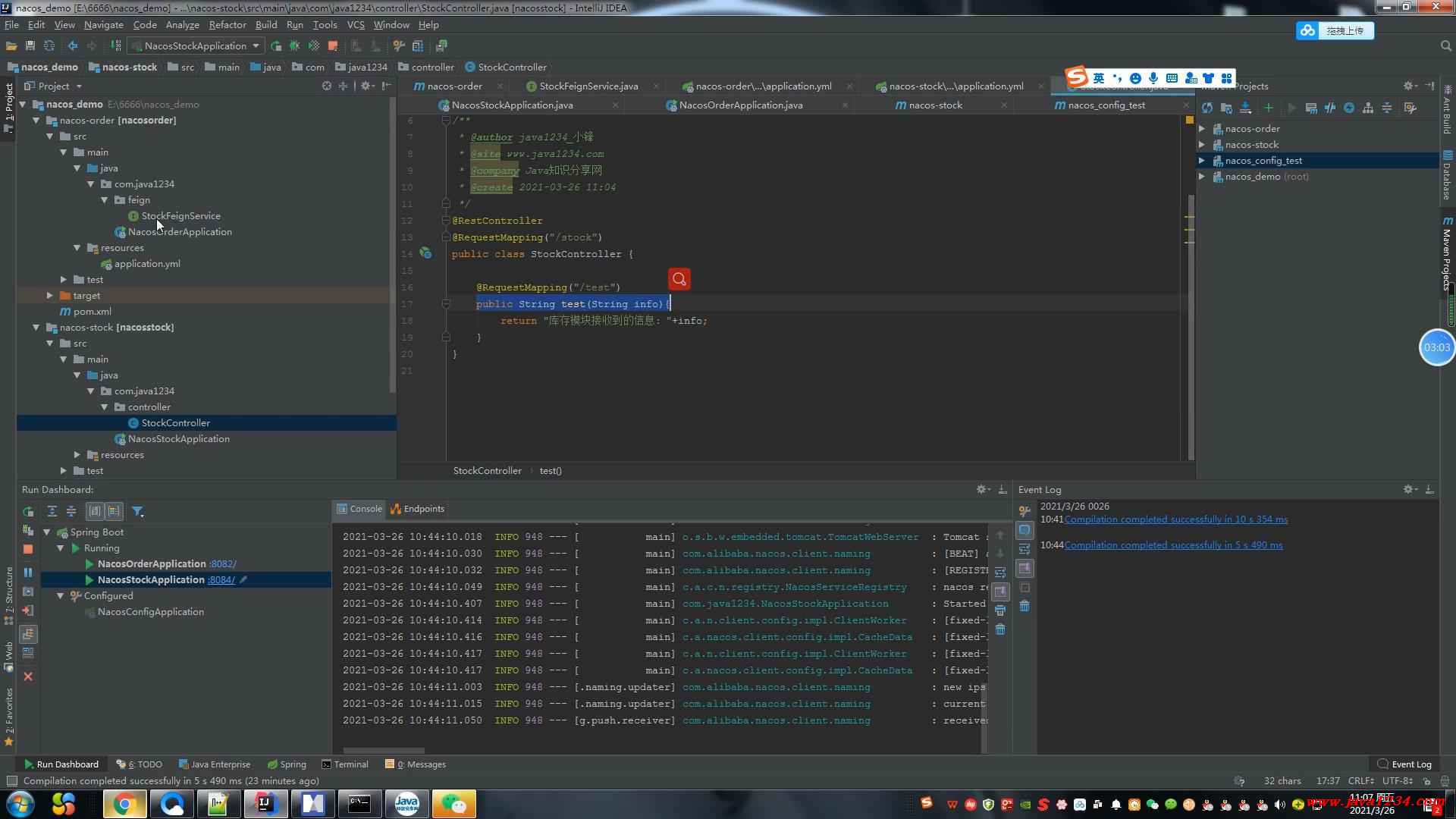1456x819 pixels.
Task: Expand all in Run Dashboard toolbar
Action: pos(52,512)
